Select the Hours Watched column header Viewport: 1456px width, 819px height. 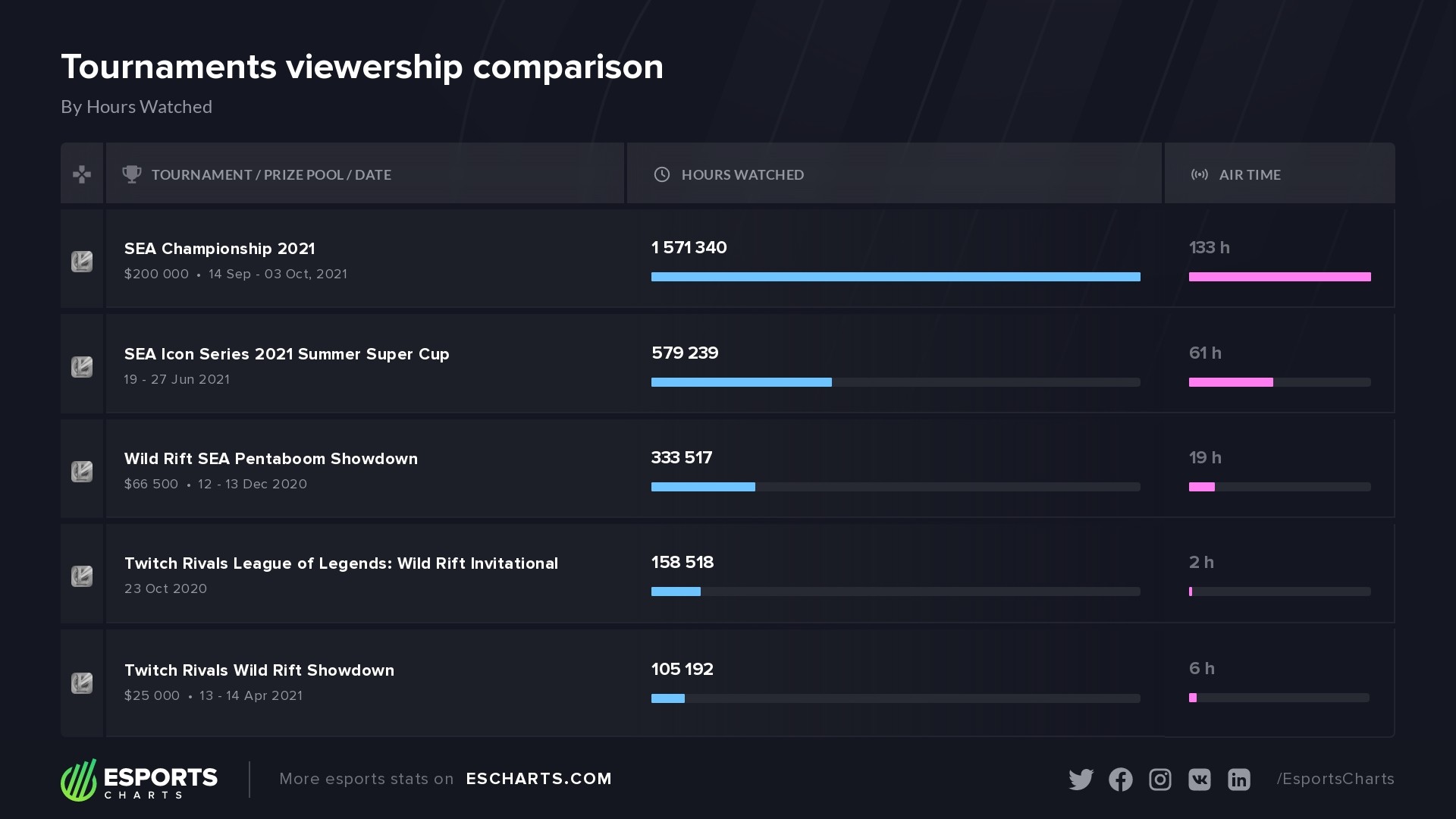pos(742,174)
